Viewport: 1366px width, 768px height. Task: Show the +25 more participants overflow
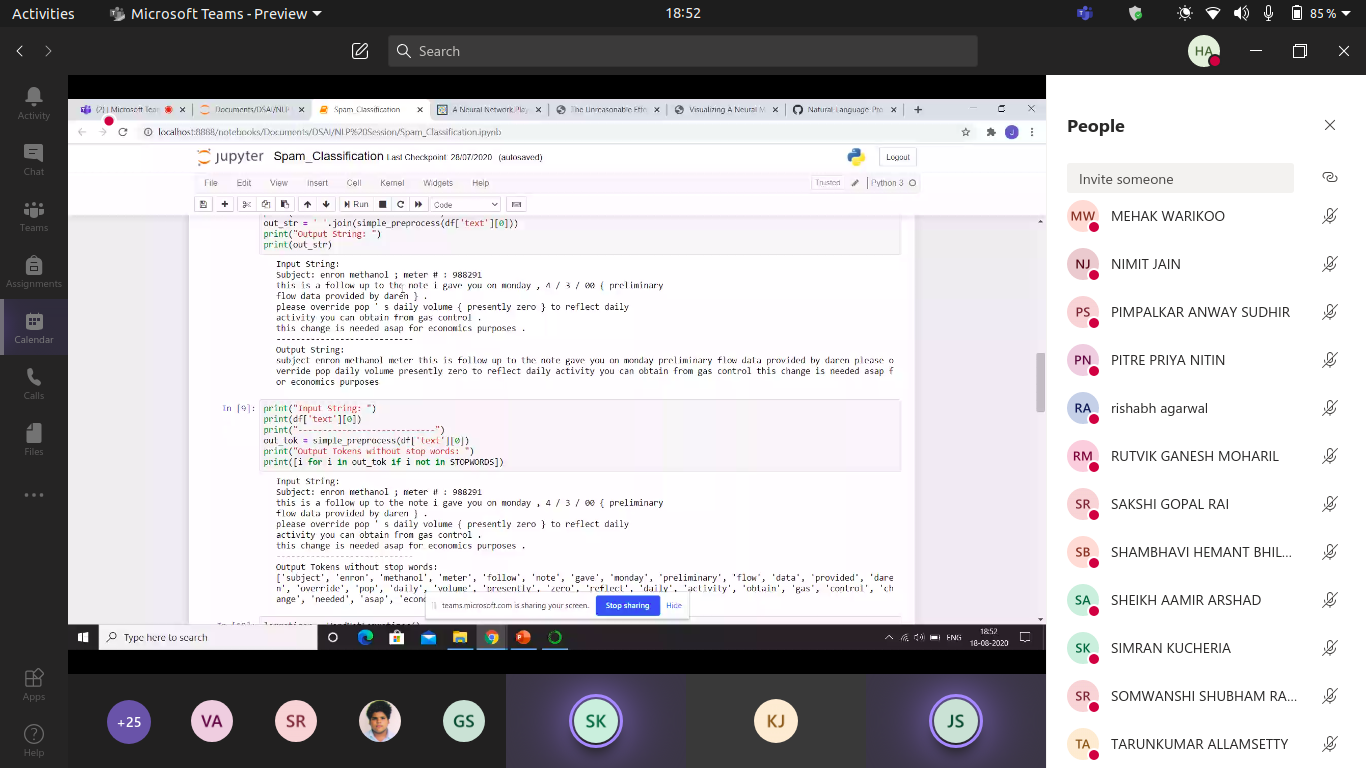[x=129, y=721]
